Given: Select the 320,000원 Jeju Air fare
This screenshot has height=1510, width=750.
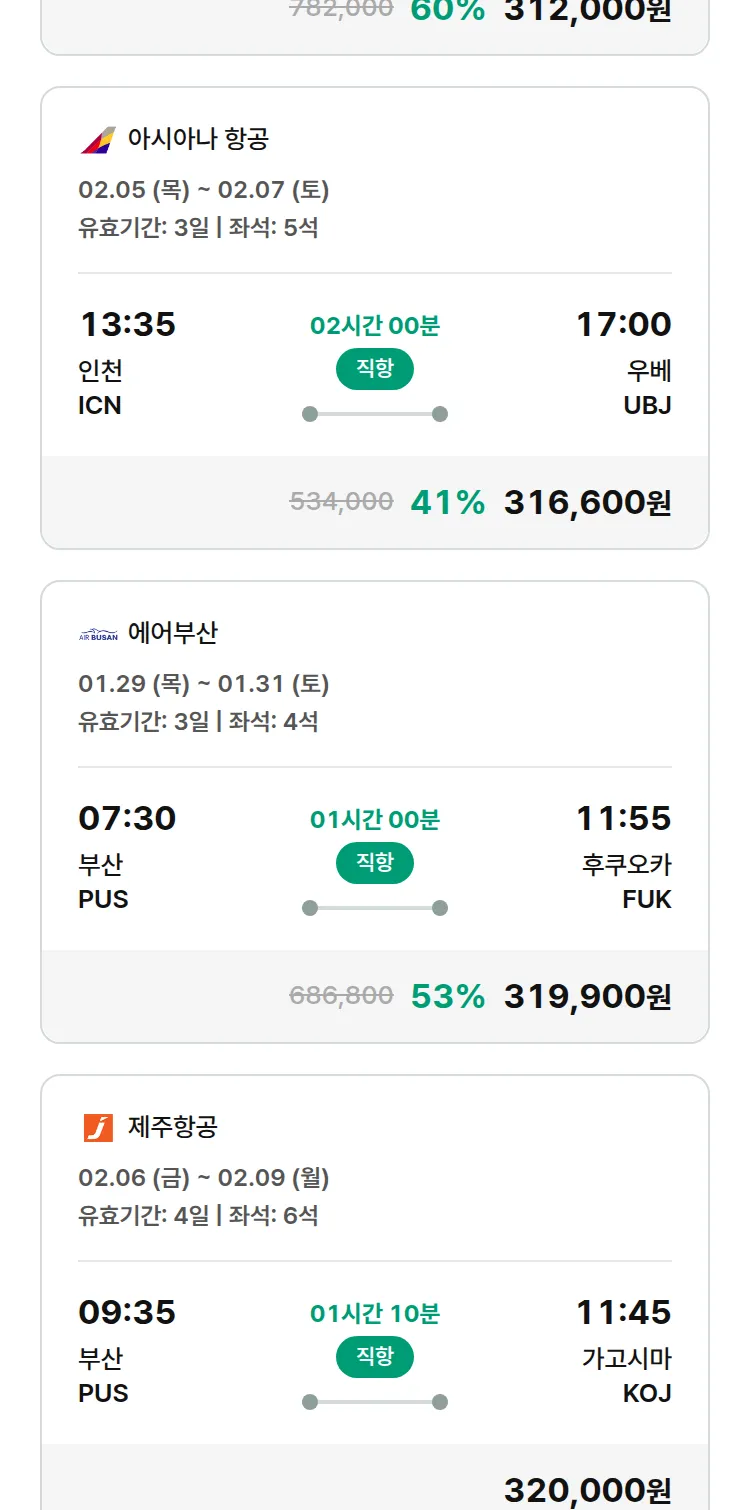Looking at the screenshot, I should 587,1490.
